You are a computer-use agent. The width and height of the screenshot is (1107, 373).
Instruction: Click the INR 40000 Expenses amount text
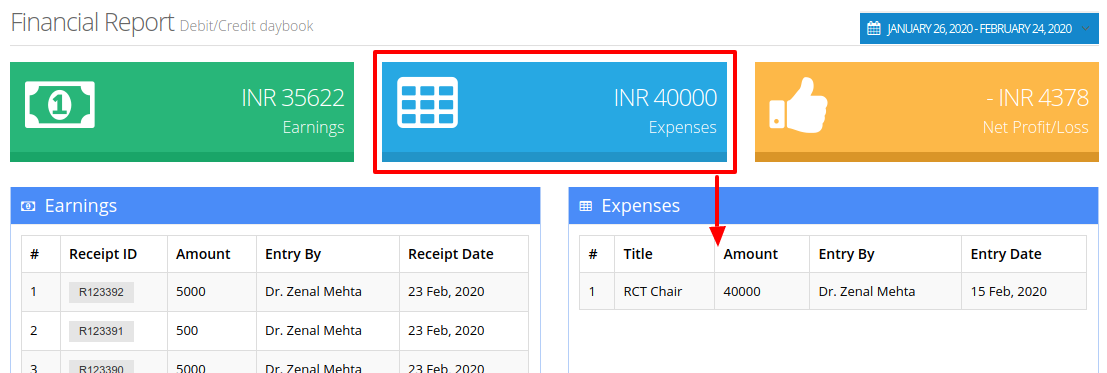pos(665,97)
